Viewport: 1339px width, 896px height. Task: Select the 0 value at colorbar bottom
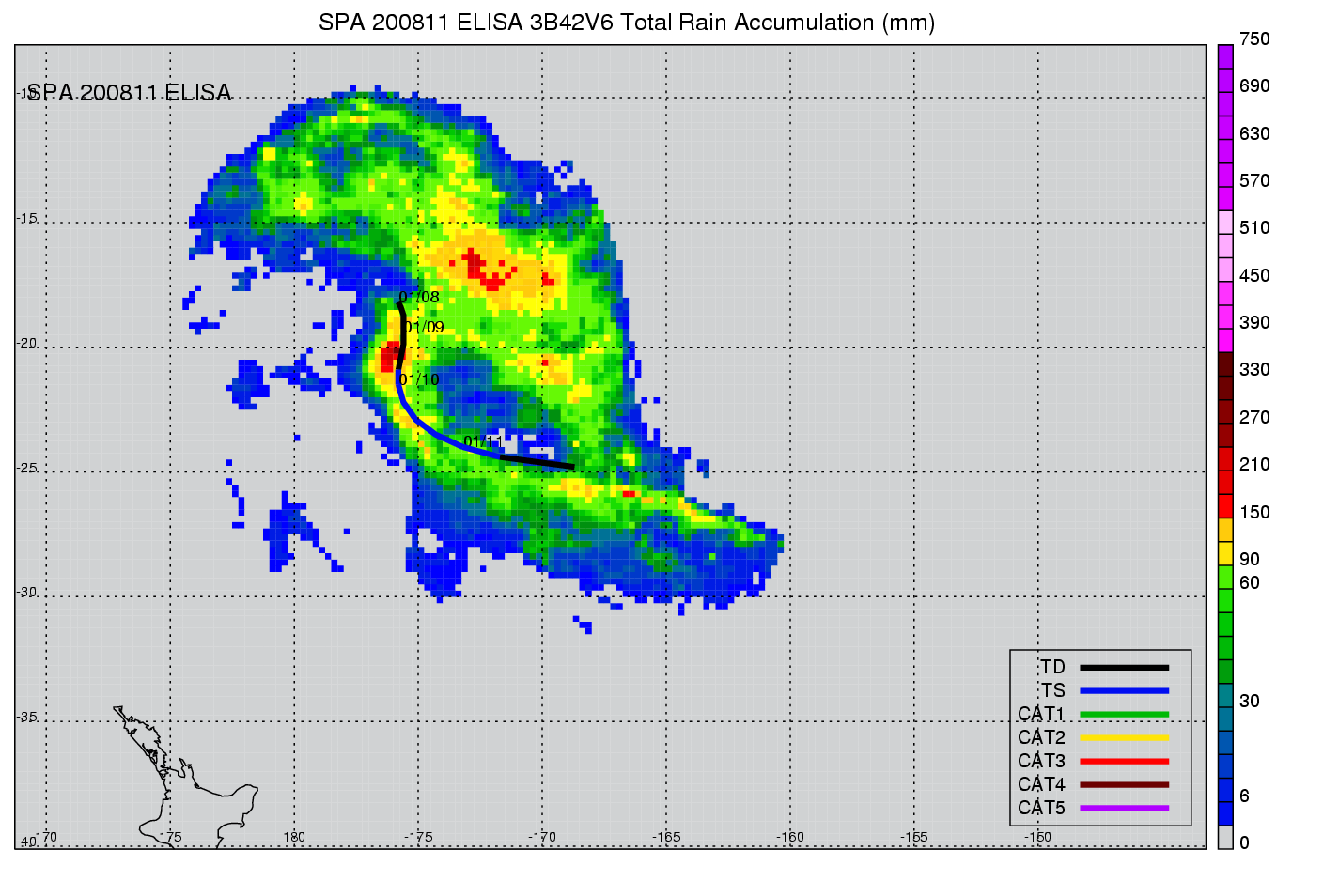tap(1244, 843)
